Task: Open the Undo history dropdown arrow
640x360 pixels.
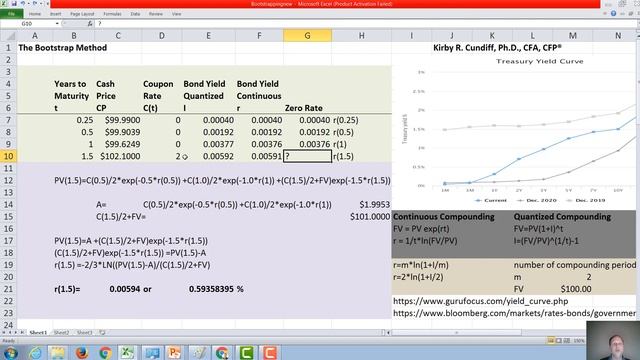Action: [28, 4]
